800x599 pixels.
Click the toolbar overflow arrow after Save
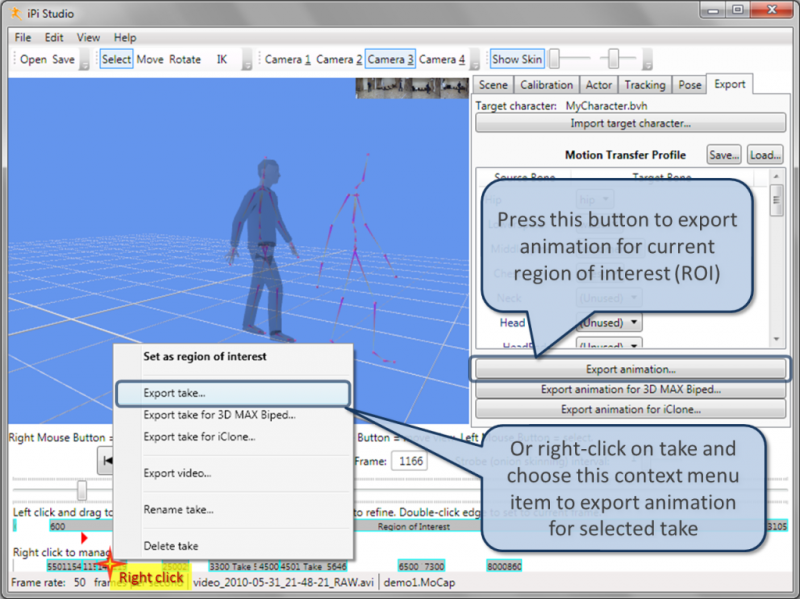pyautogui.click(x=84, y=60)
